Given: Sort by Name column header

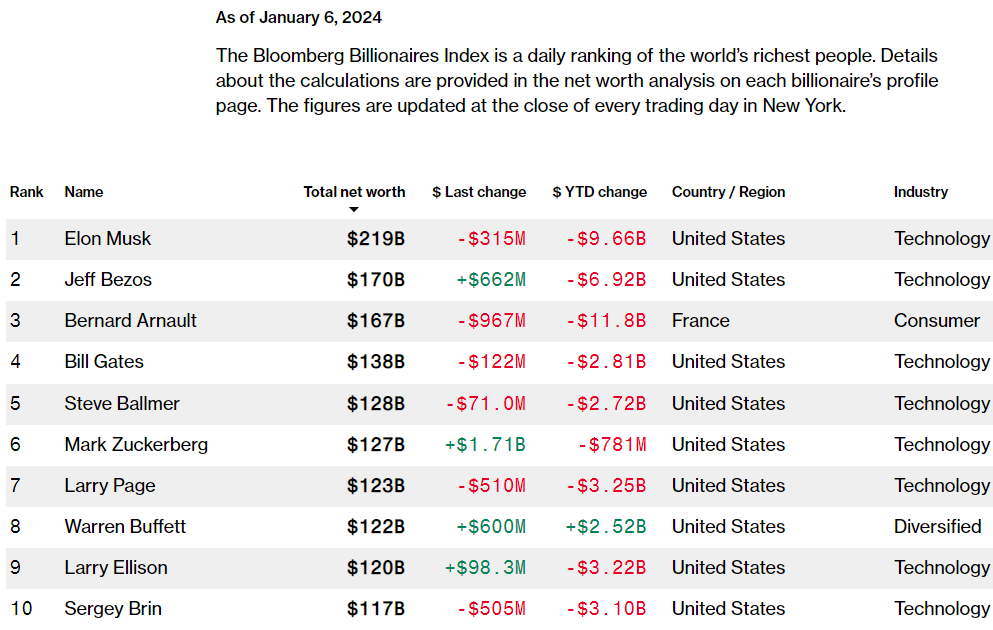Looking at the screenshot, I should pyautogui.click(x=84, y=192).
